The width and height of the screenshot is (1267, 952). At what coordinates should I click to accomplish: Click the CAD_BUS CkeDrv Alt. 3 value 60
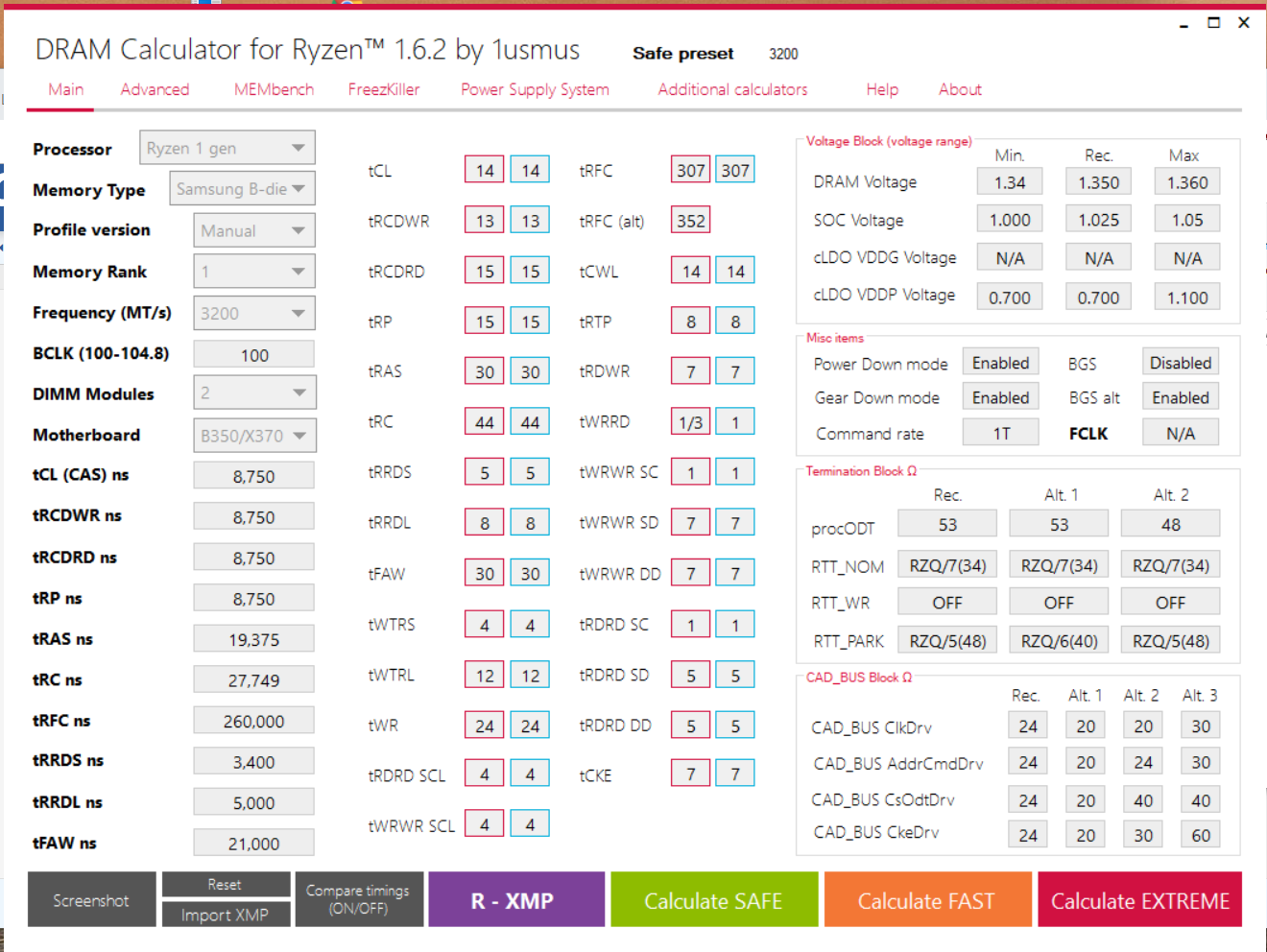(1201, 834)
